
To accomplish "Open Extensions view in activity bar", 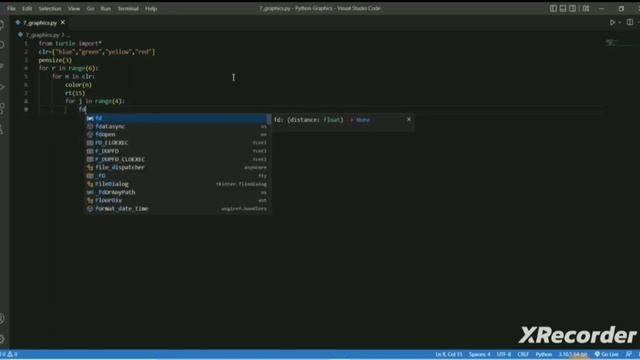I will point(2,108).
